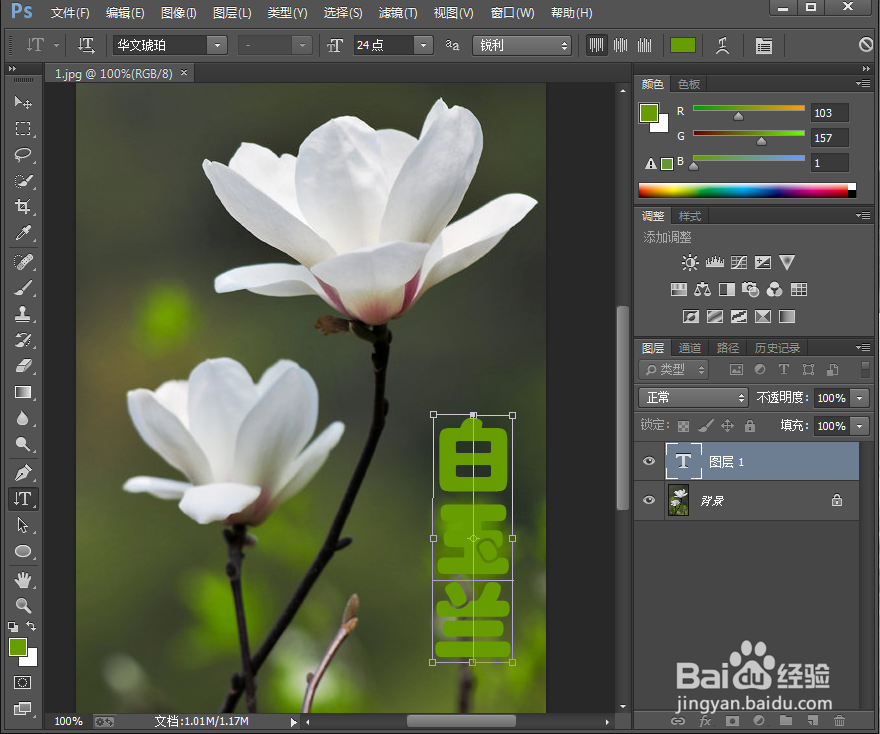The height and width of the screenshot is (734, 880).
Task: Set center align vertical text option
Action: (620, 45)
